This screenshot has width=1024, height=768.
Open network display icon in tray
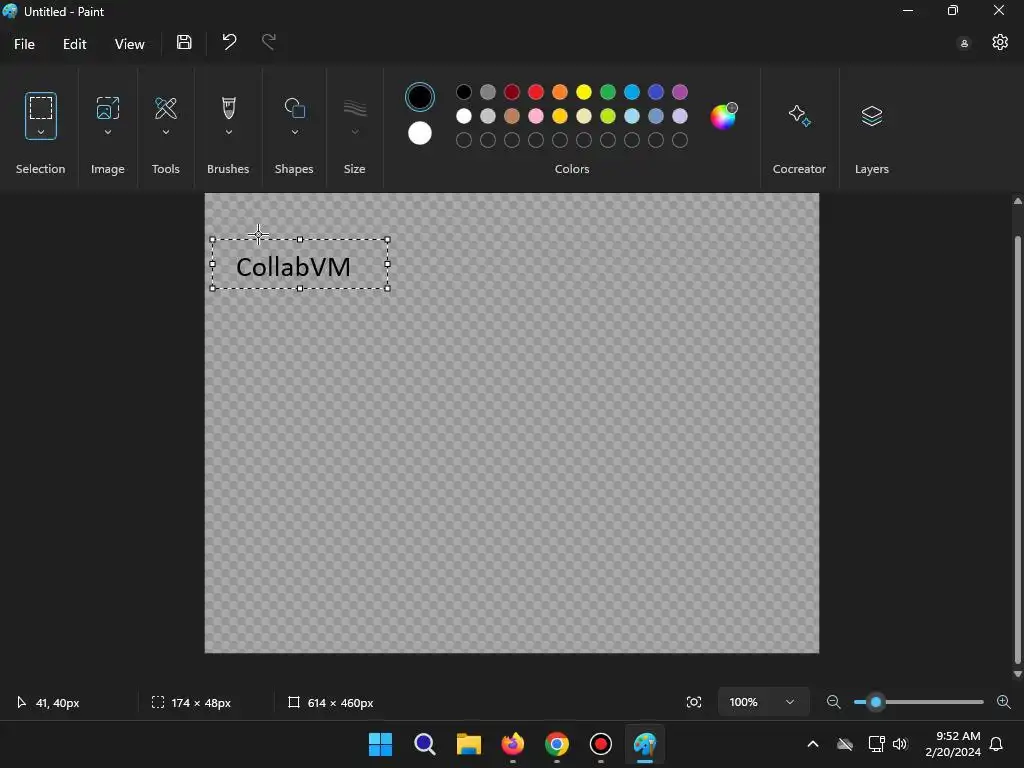point(876,744)
